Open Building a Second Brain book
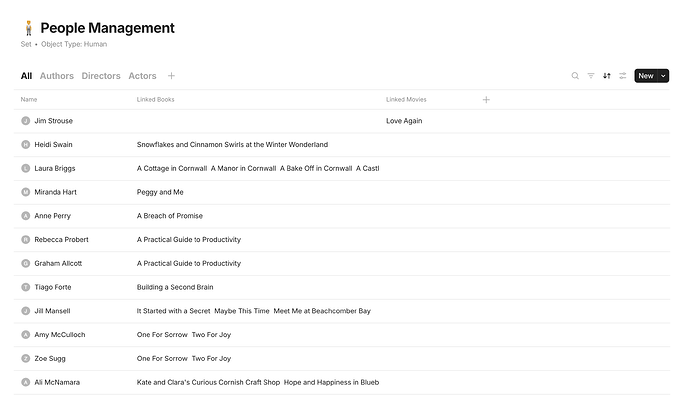 click(x=175, y=287)
